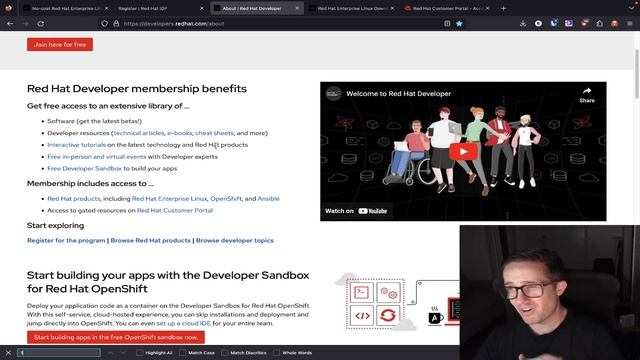Open the downloads panel
The width and height of the screenshot is (640, 360).
pos(523,24)
